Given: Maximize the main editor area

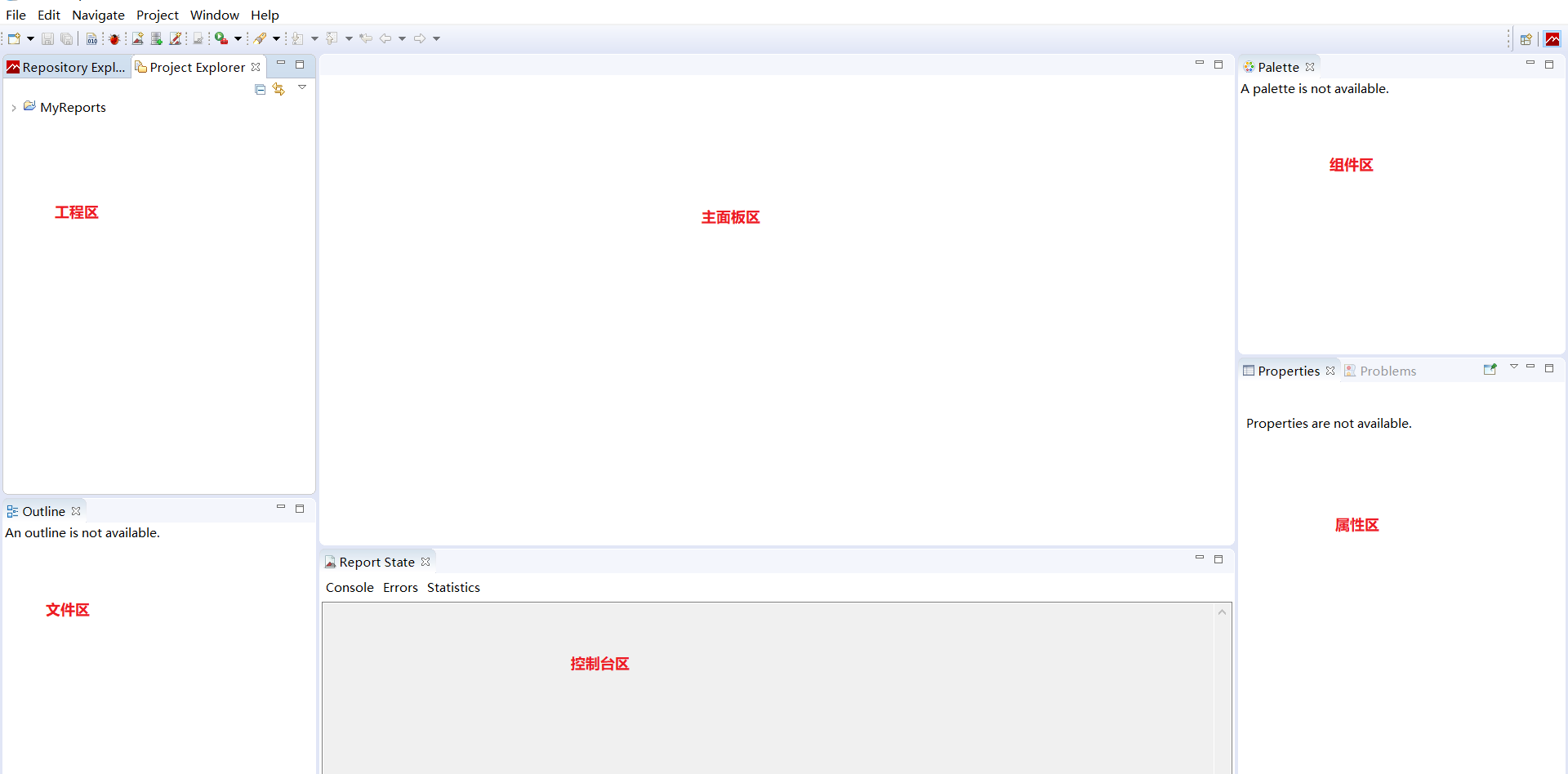Looking at the screenshot, I should tap(1218, 64).
